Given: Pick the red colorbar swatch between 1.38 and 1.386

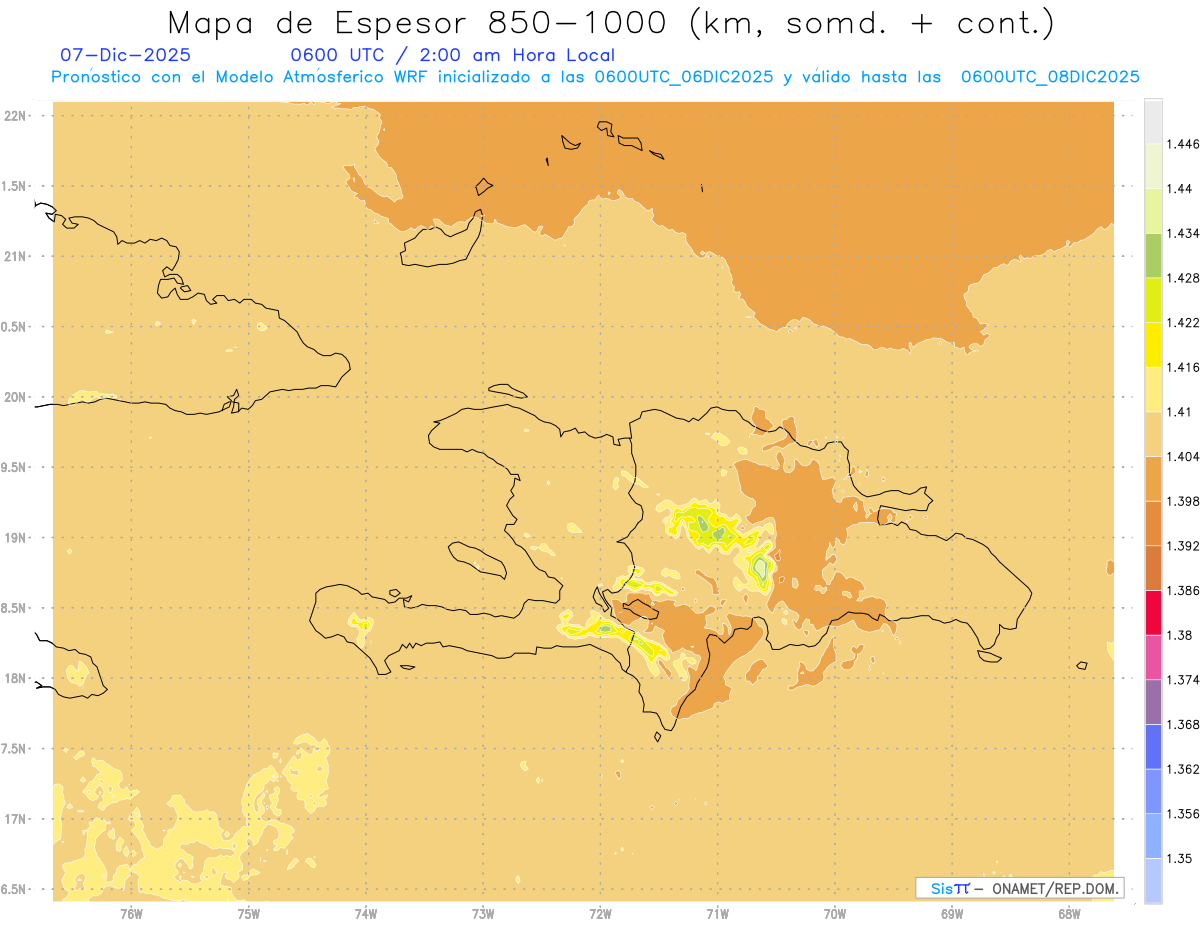Looking at the screenshot, I should click(x=1153, y=613).
